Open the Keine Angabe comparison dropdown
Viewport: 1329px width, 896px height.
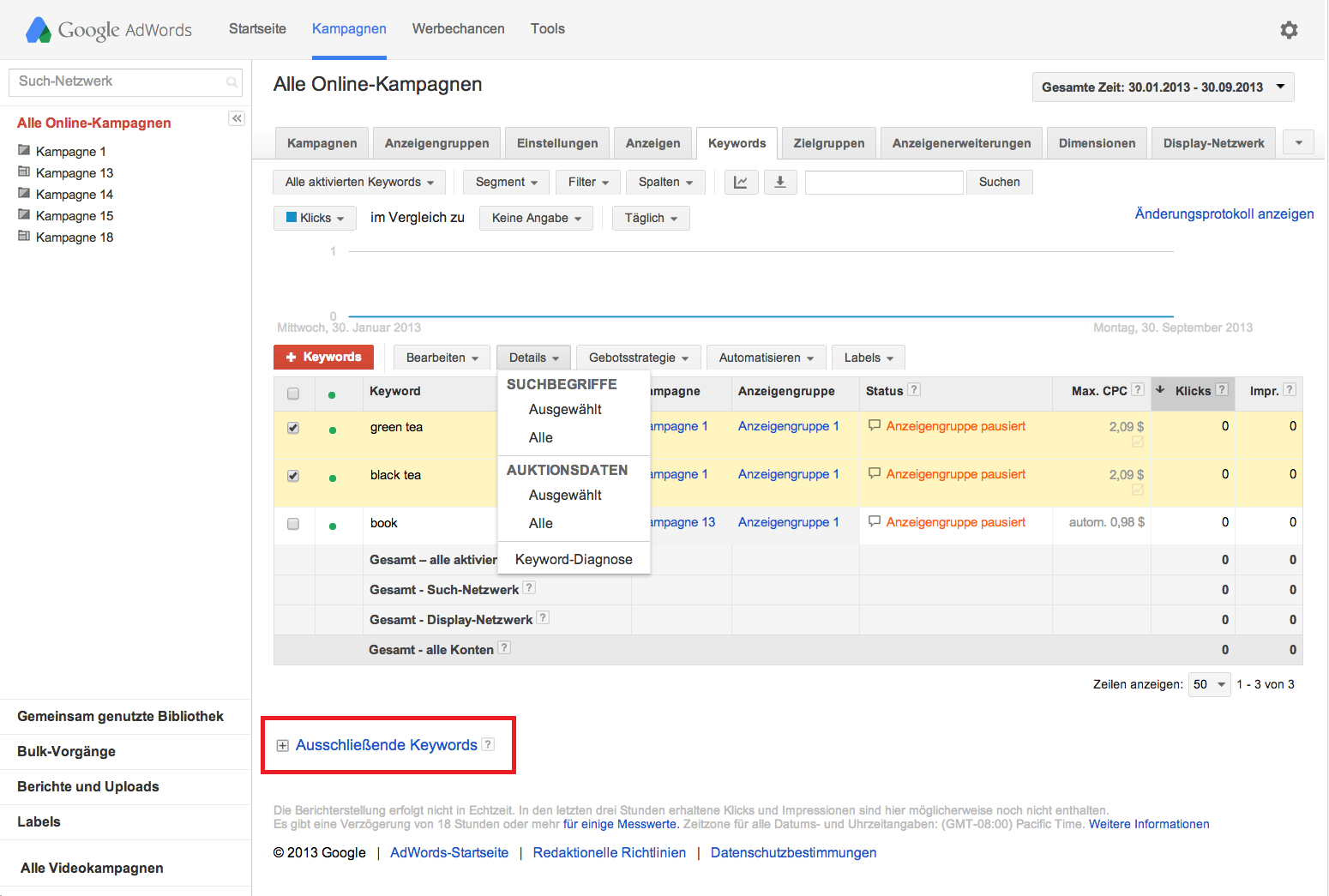point(536,218)
